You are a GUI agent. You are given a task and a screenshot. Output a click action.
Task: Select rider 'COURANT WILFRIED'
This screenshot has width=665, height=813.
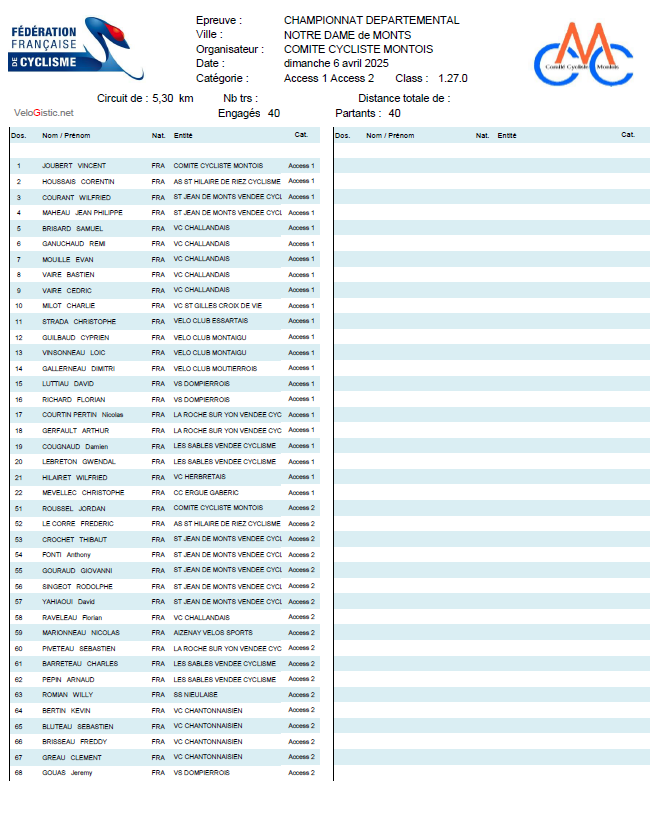pos(76,198)
